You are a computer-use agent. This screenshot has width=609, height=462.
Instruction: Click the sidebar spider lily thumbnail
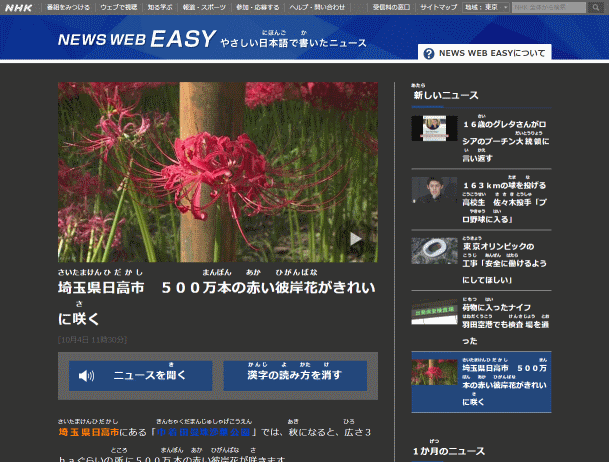point(434,372)
